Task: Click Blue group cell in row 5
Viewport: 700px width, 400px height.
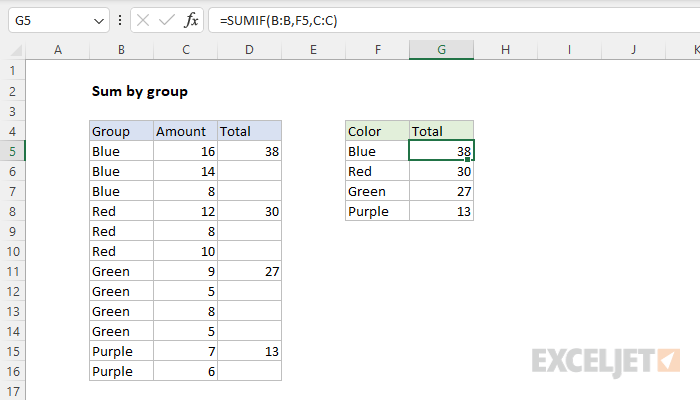Action: click(121, 151)
